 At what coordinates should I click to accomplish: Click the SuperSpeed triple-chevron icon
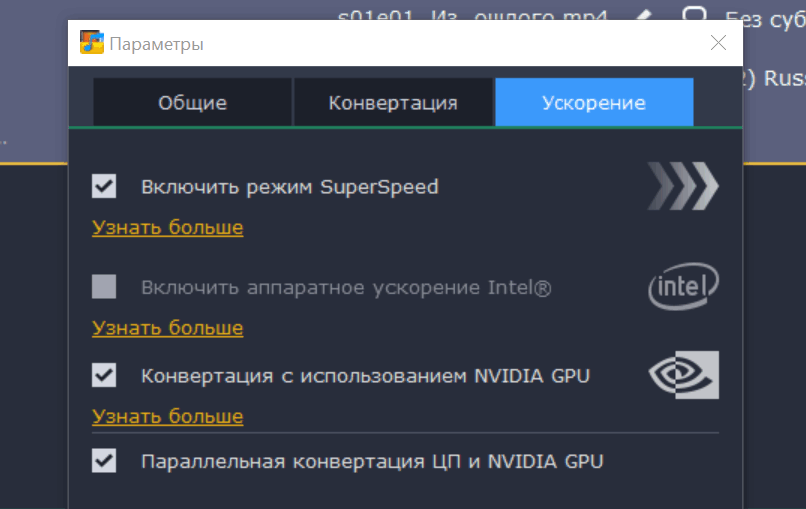pyautogui.click(x=683, y=186)
